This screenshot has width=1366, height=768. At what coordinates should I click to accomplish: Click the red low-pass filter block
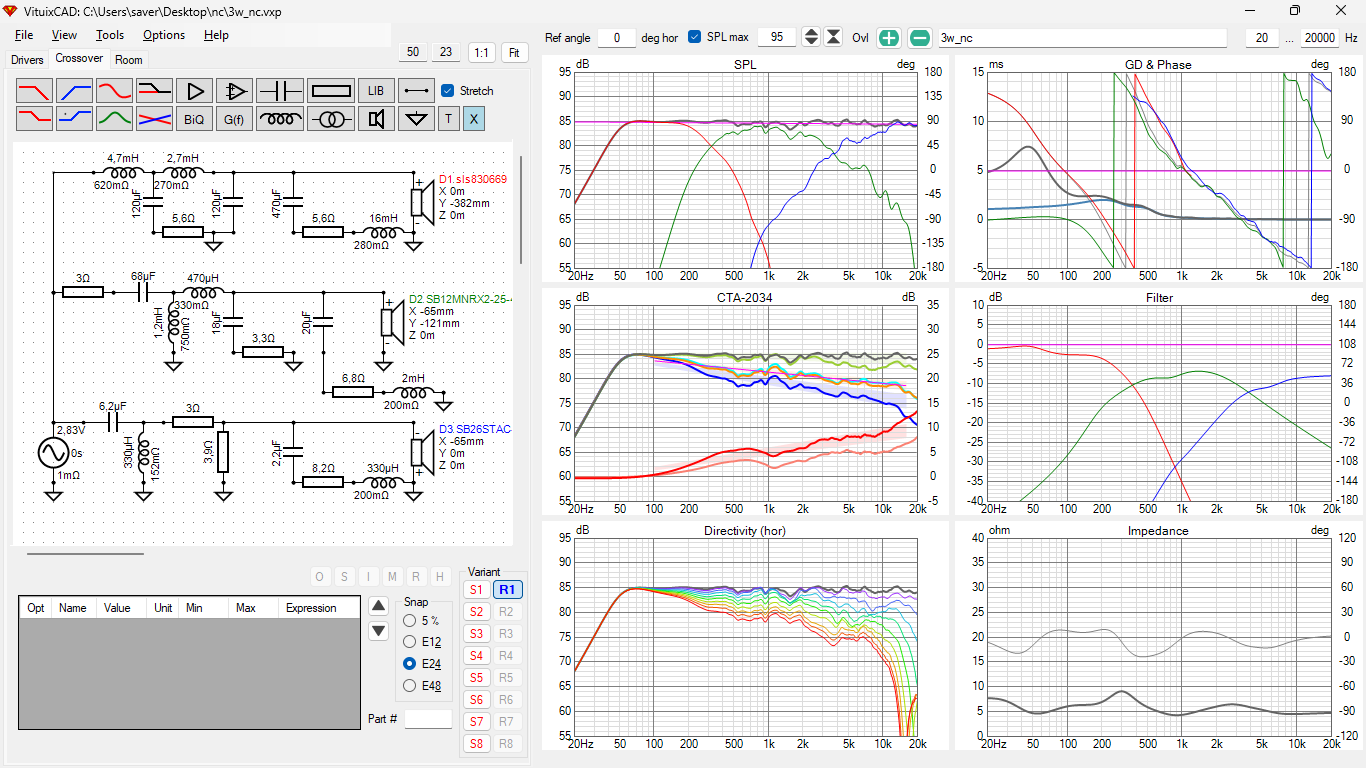point(35,91)
